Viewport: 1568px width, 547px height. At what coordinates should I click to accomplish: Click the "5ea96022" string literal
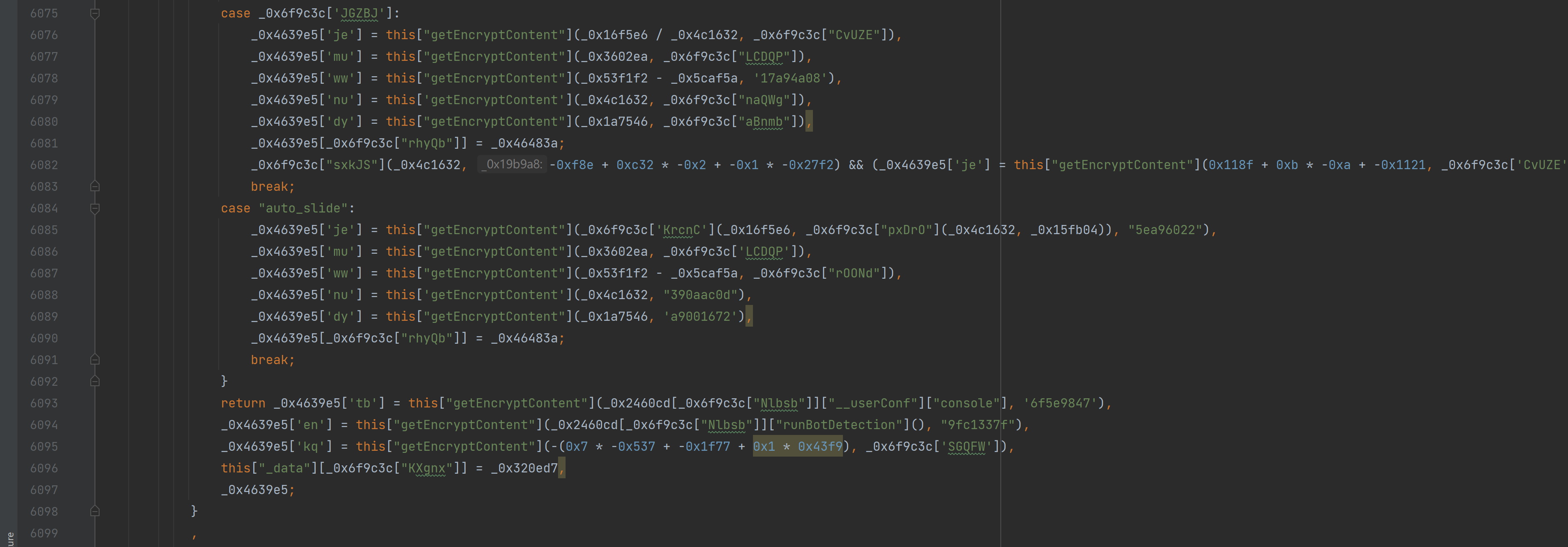tap(1165, 230)
